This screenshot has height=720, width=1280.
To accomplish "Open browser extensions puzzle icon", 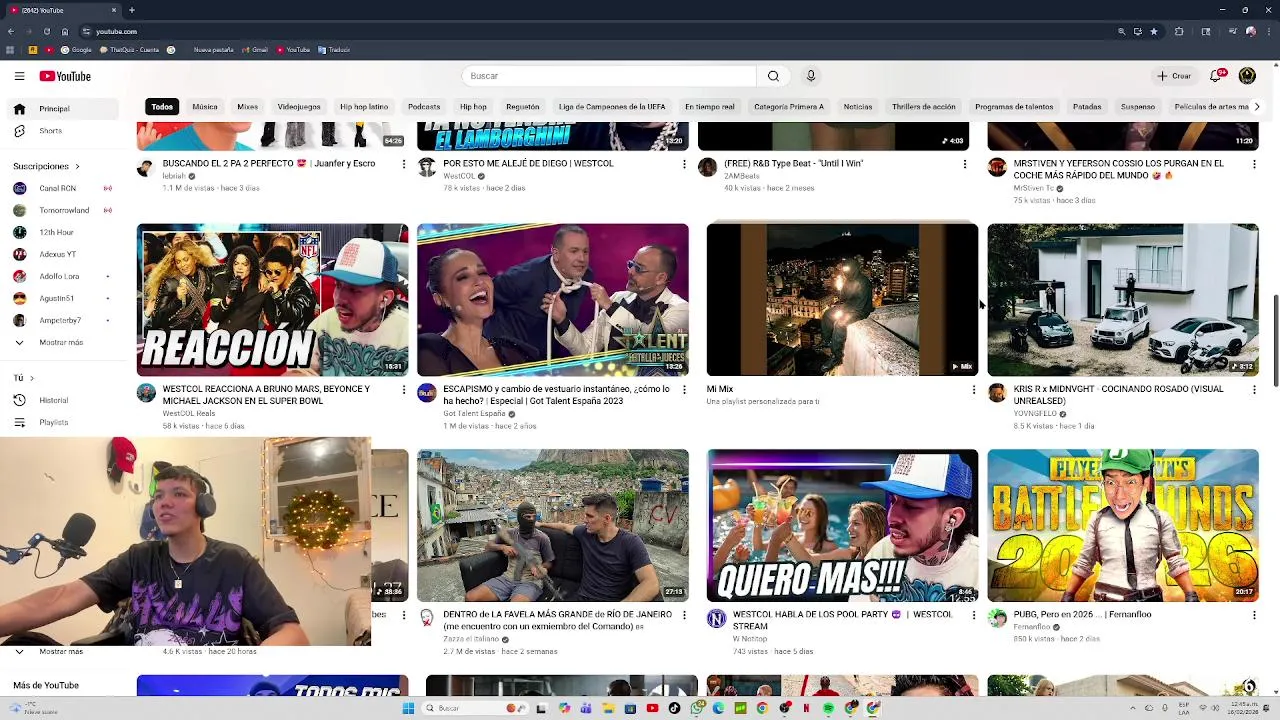I will pyautogui.click(x=1179, y=31).
